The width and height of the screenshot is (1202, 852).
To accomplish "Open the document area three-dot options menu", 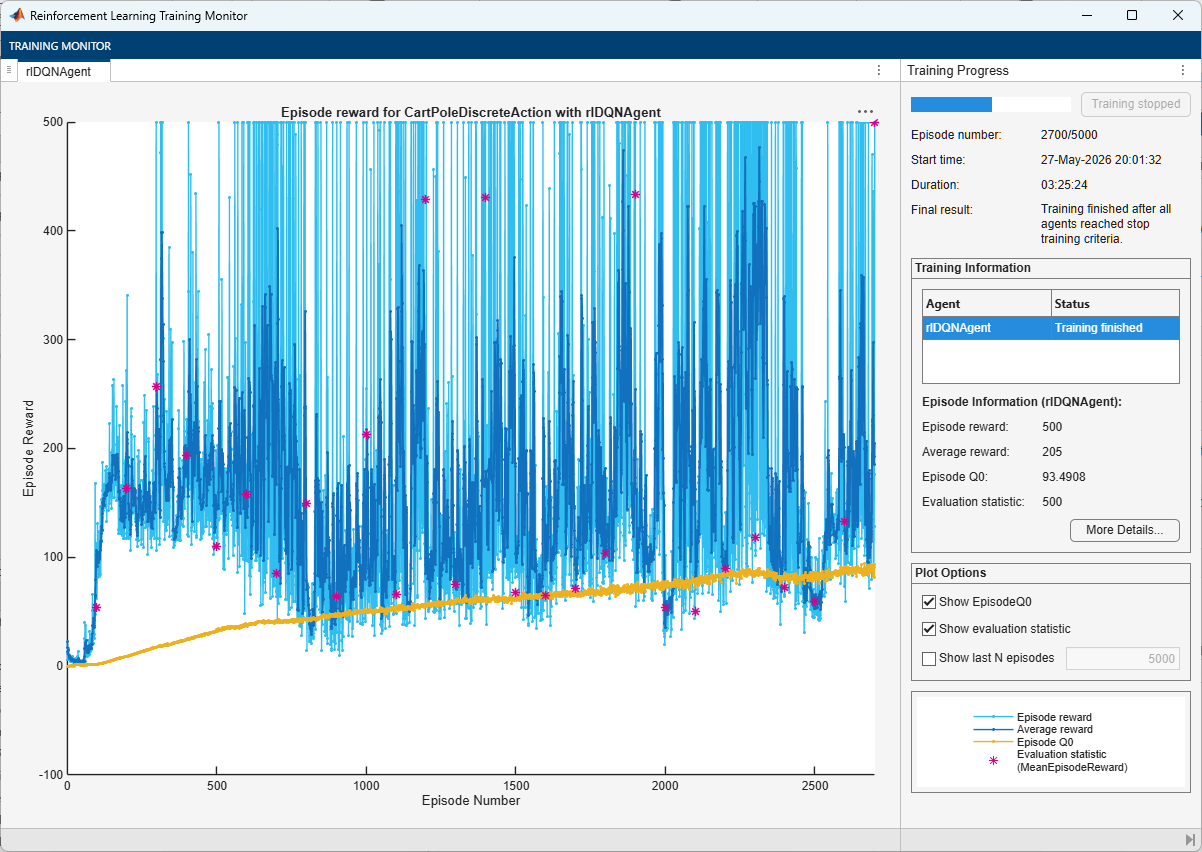I will point(879,70).
